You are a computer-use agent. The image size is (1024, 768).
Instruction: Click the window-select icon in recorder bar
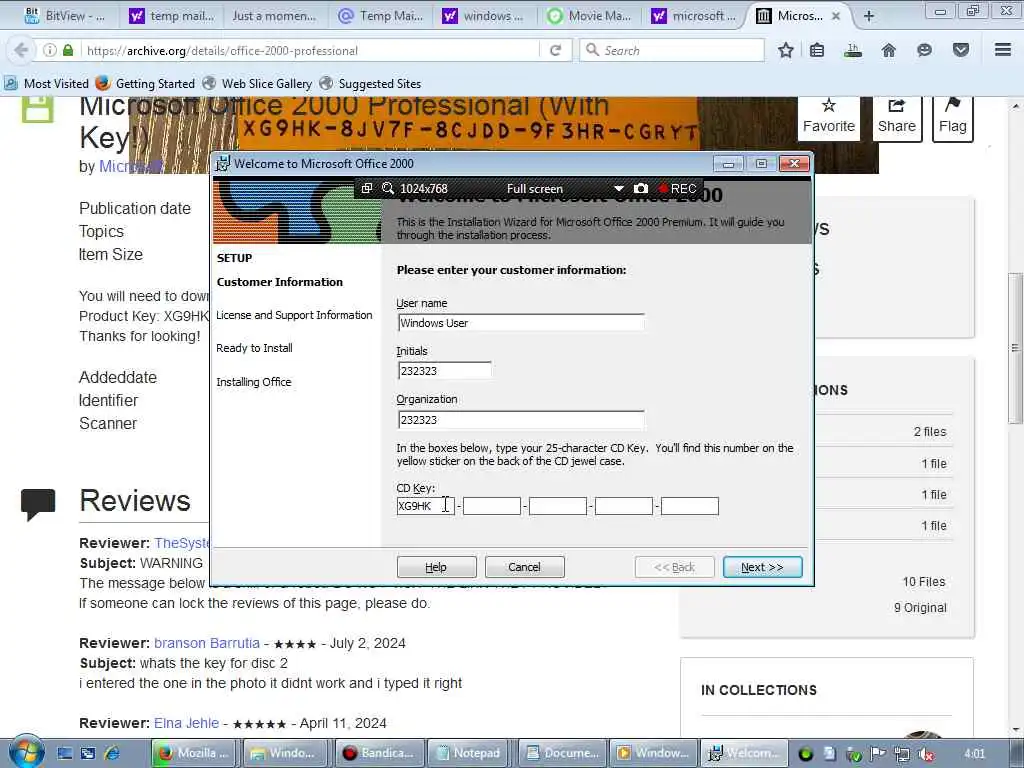[367, 188]
